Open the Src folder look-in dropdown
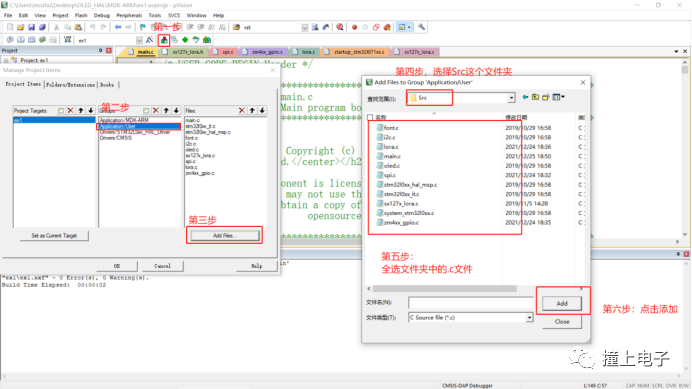The height and width of the screenshot is (389, 692). (x=511, y=98)
